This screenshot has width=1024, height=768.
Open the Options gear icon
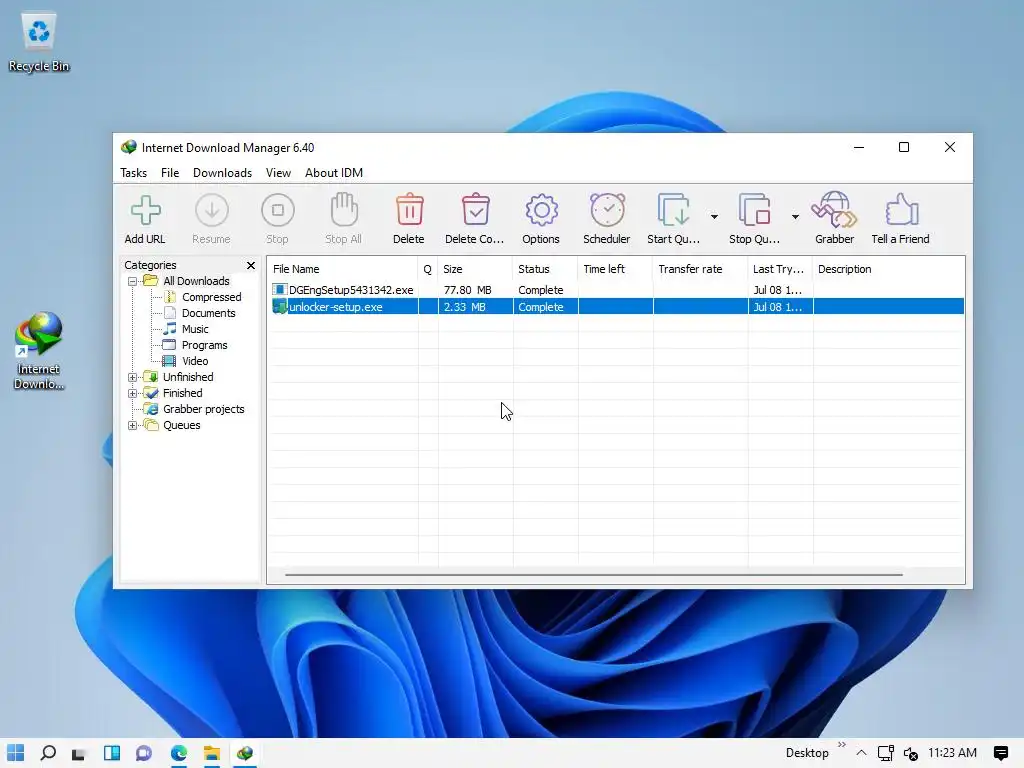(541, 210)
